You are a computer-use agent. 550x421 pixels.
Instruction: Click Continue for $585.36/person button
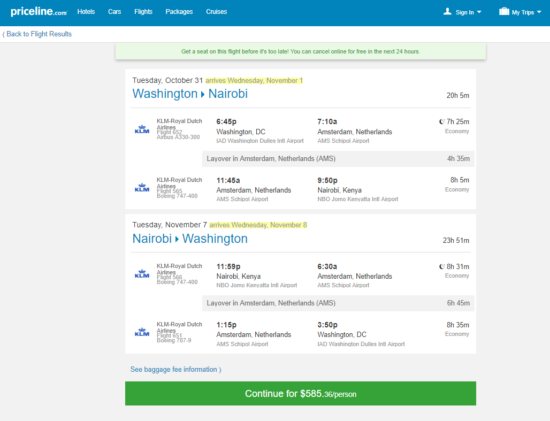301,394
